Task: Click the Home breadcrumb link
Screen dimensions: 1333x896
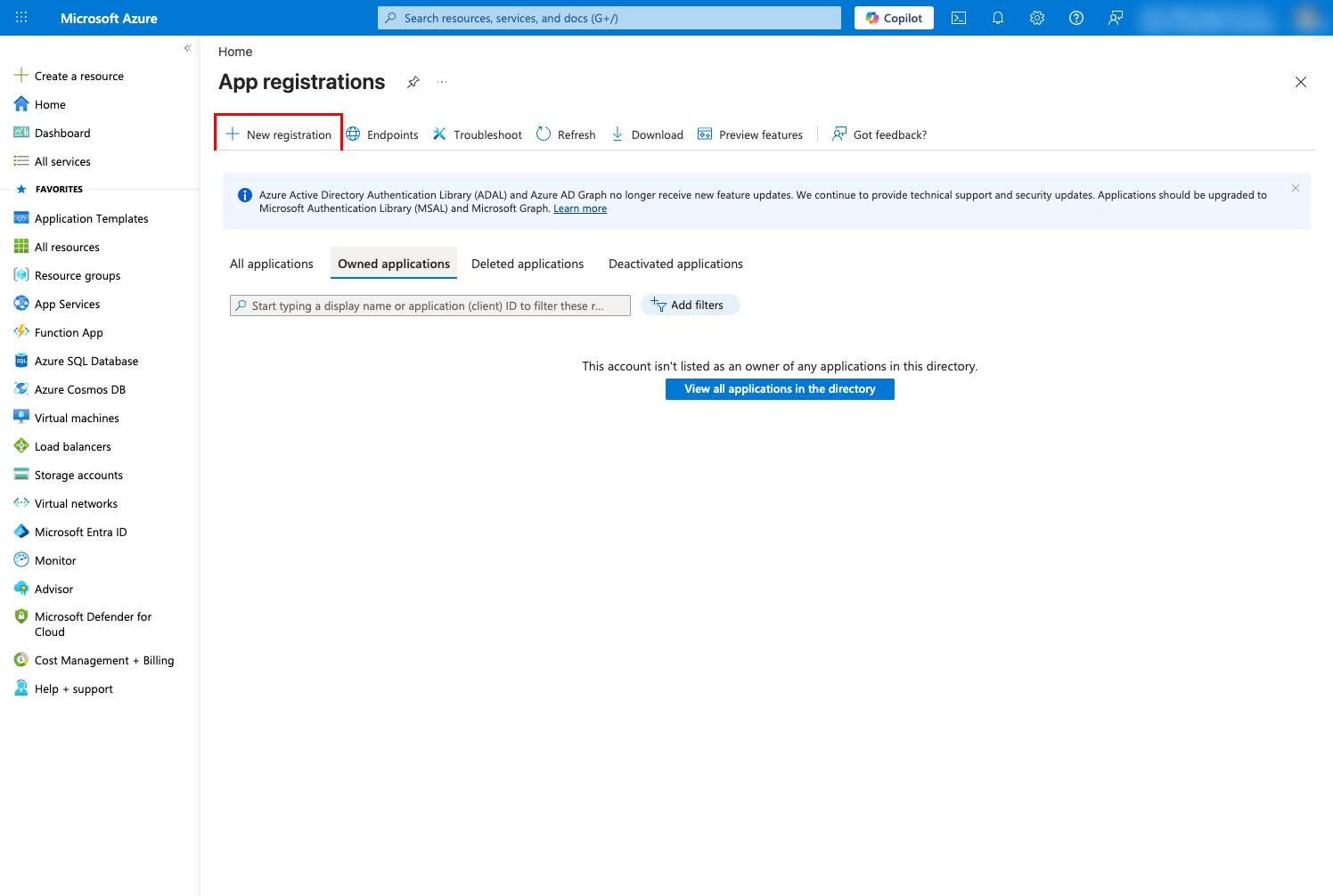Action: (235, 52)
